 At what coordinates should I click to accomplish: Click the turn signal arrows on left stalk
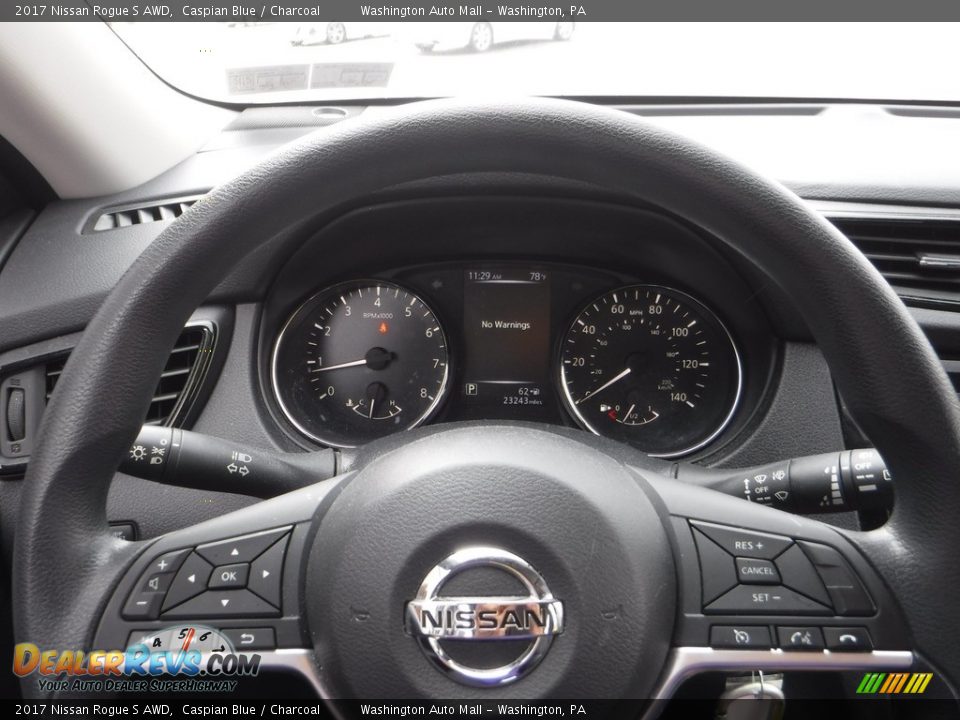[x=238, y=470]
